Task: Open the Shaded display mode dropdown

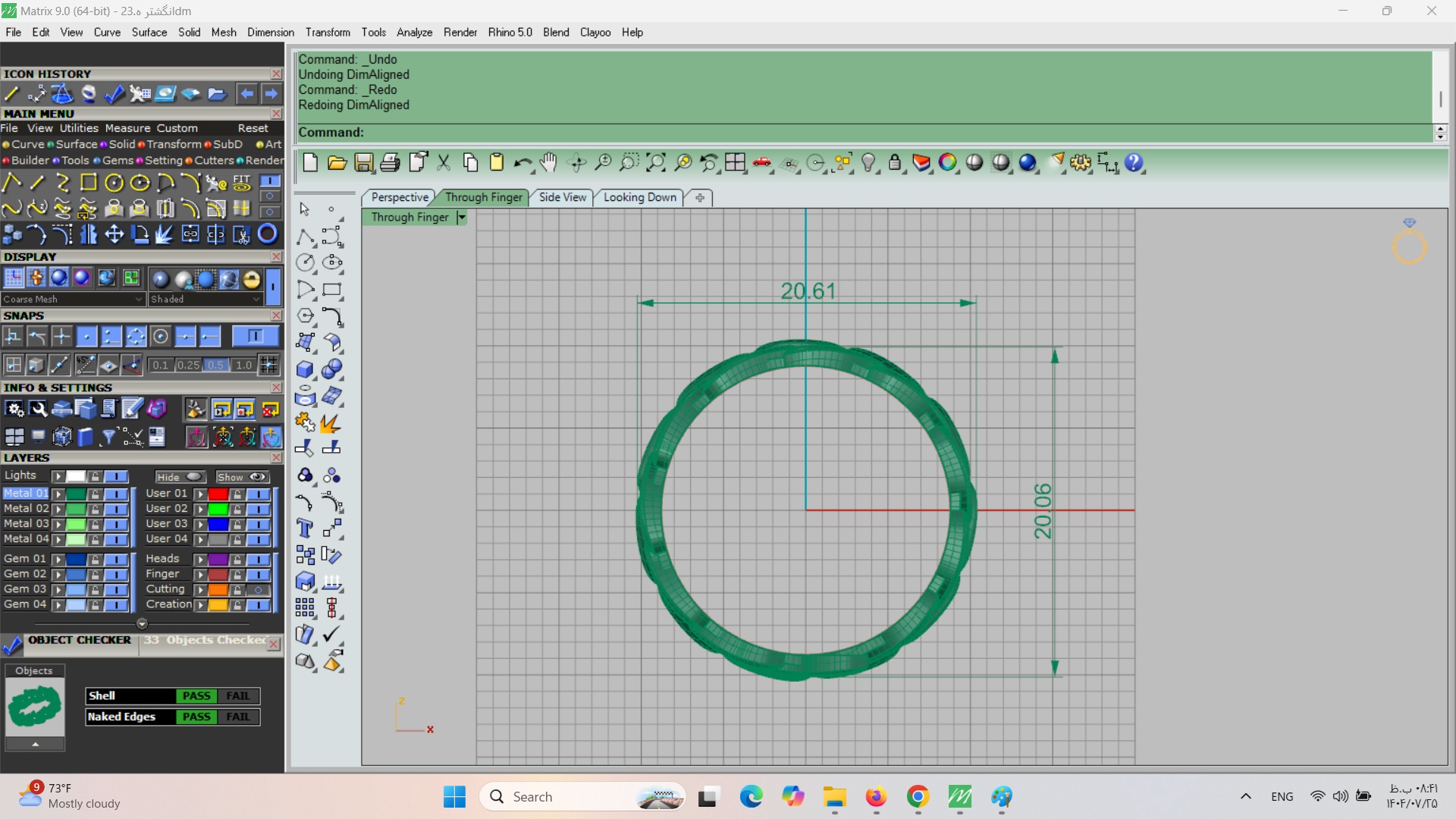Action: (x=256, y=300)
